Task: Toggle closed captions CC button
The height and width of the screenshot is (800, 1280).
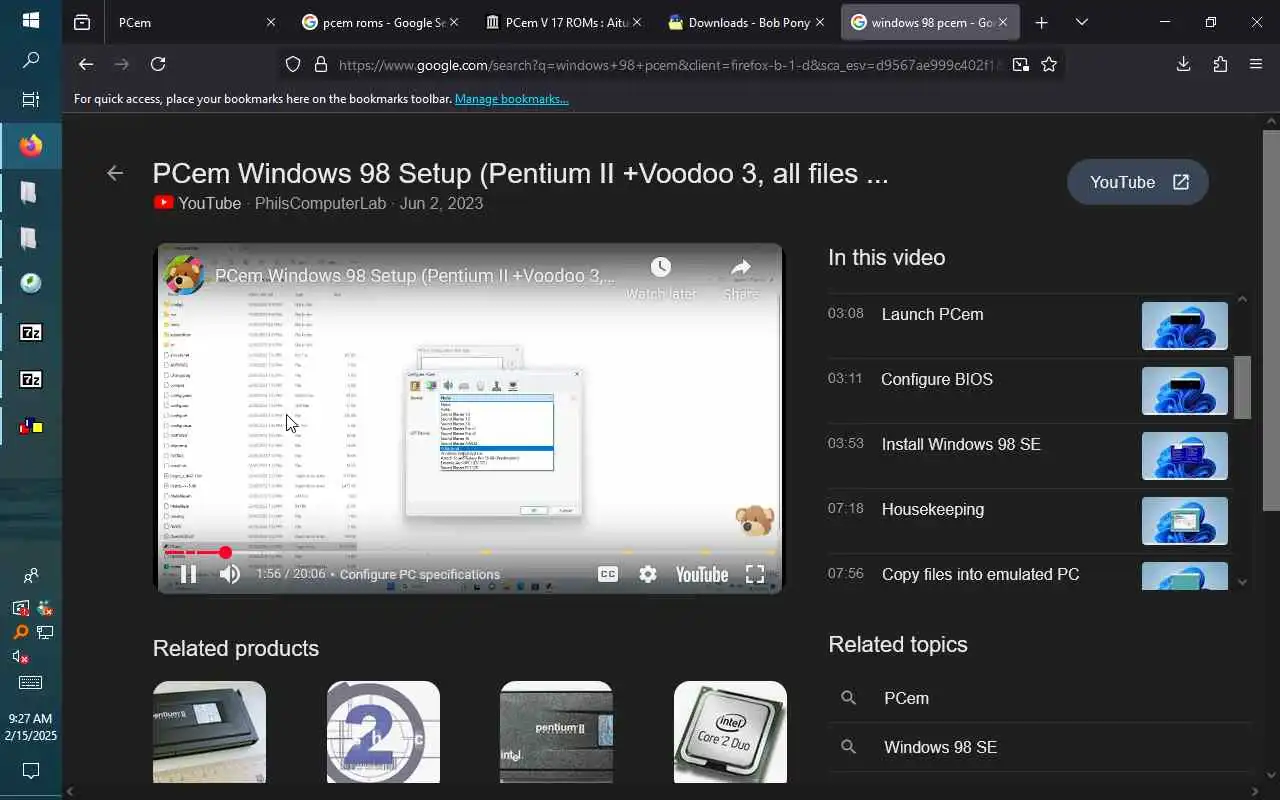Action: [x=607, y=574]
